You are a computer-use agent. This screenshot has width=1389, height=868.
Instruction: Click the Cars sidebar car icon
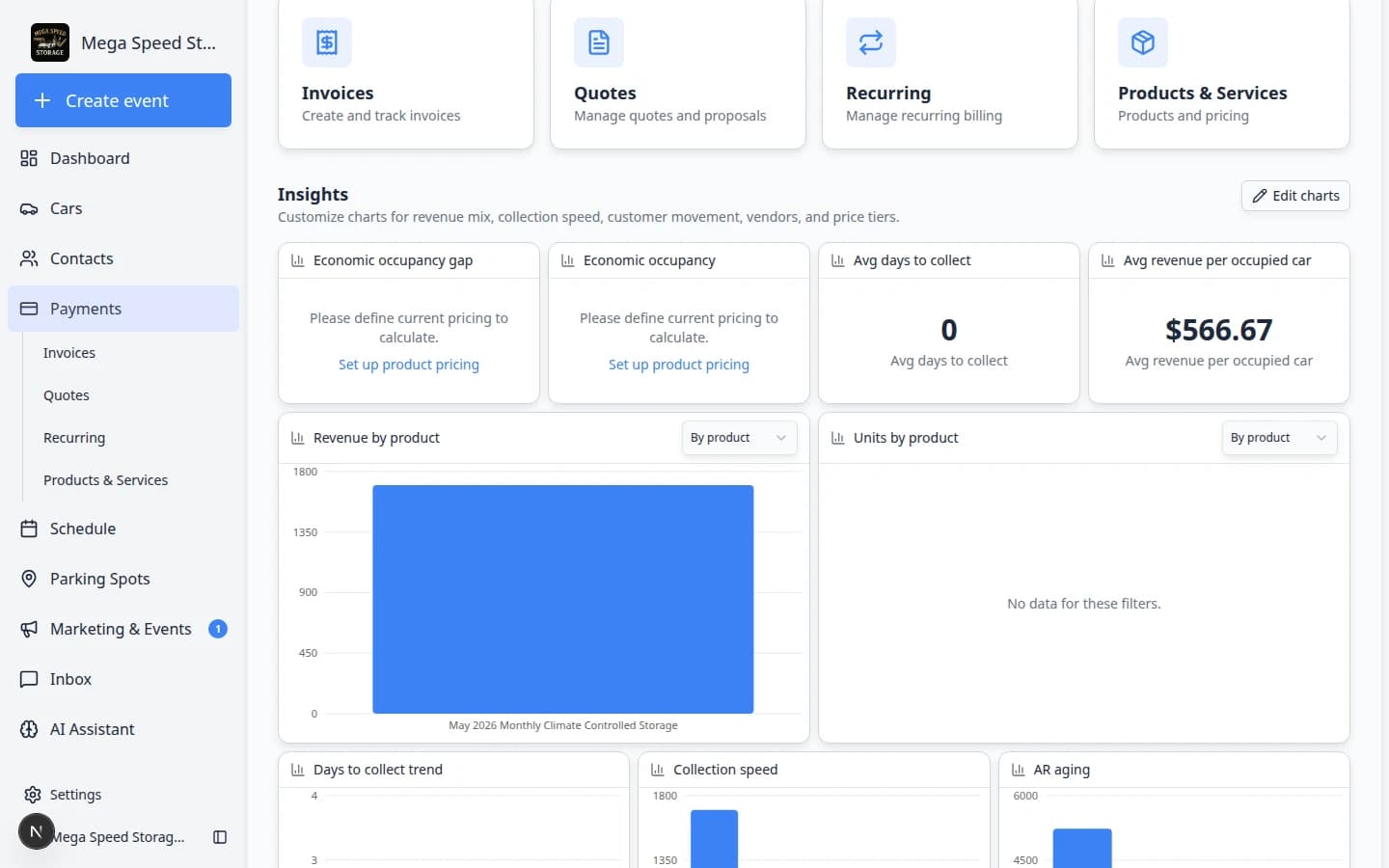point(29,208)
